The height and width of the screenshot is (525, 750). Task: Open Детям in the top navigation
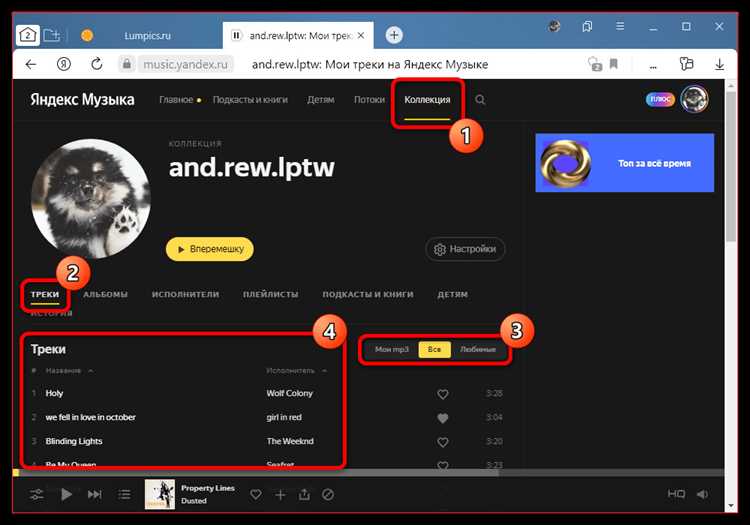320,99
